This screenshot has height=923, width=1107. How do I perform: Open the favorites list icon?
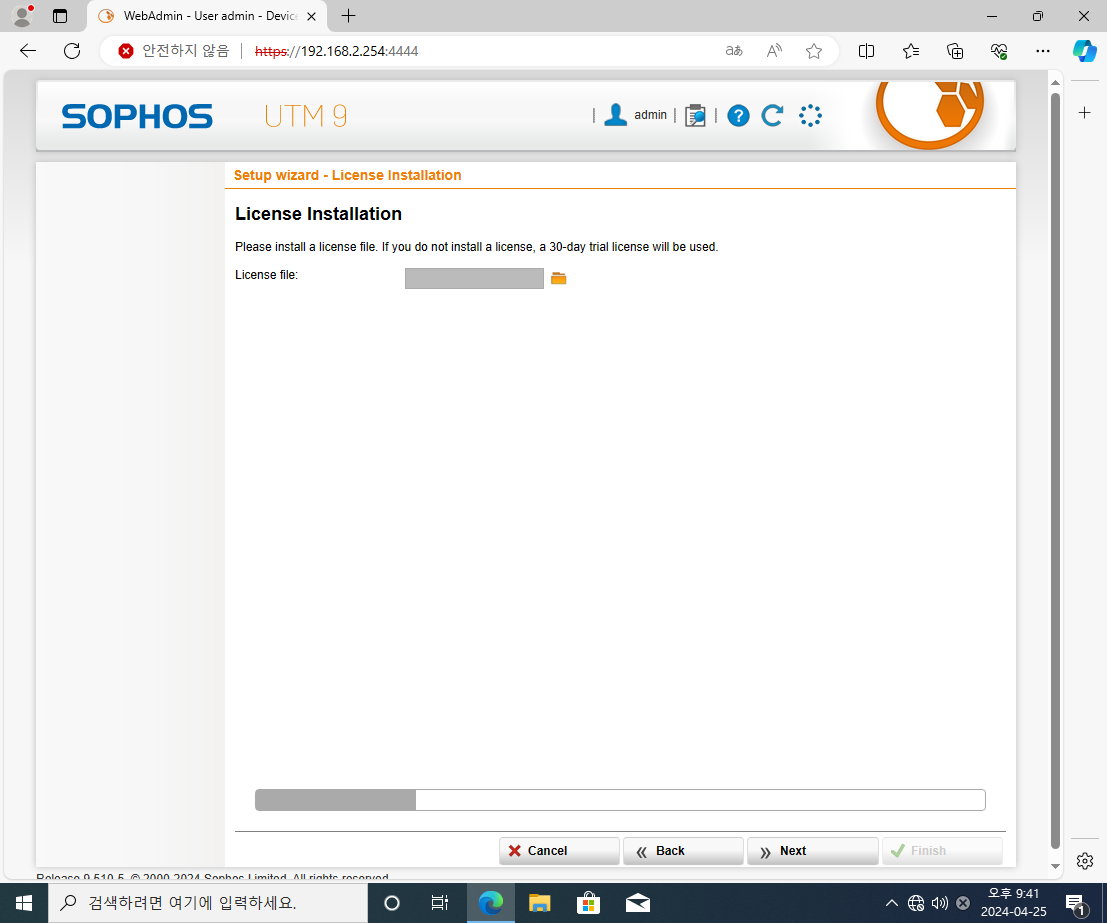911,51
